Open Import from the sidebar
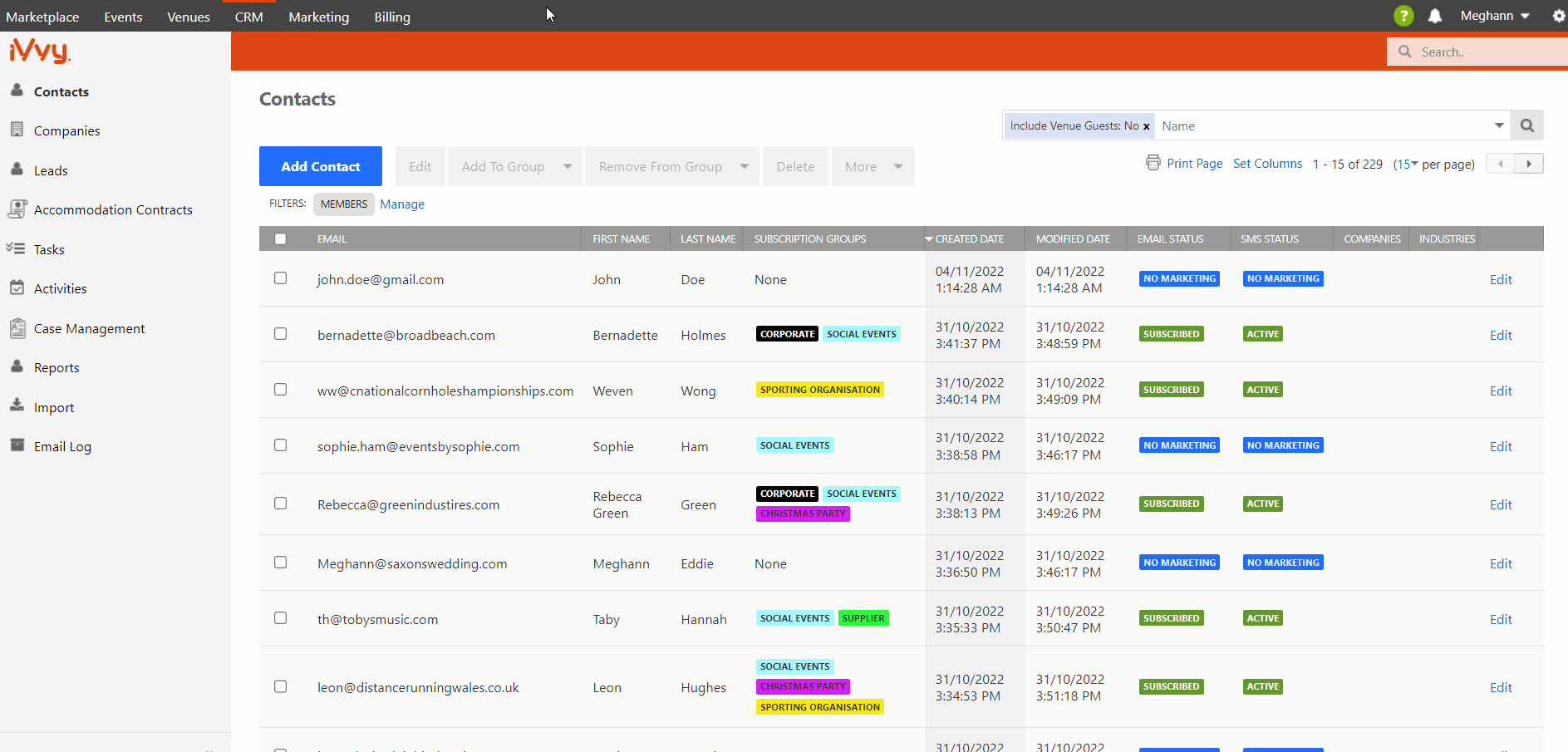This screenshot has width=1568, height=752. coord(52,407)
